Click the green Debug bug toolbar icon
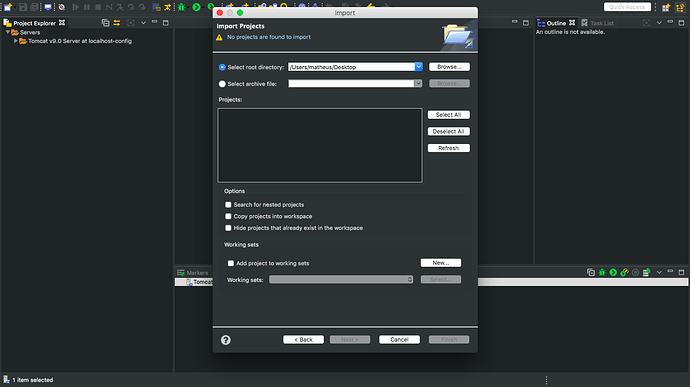Viewport: 690px width, 387px height. click(x=181, y=7)
